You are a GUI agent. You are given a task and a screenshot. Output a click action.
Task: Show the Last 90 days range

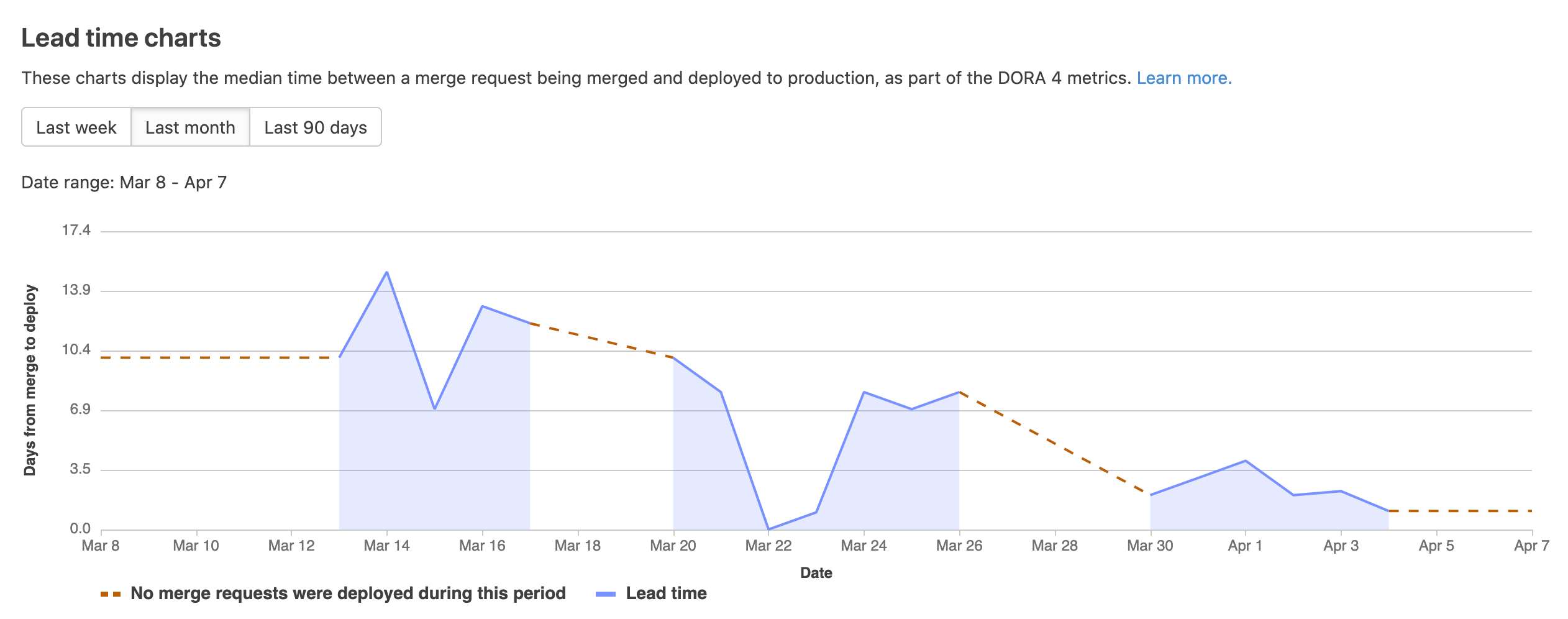click(x=315, y=127)
